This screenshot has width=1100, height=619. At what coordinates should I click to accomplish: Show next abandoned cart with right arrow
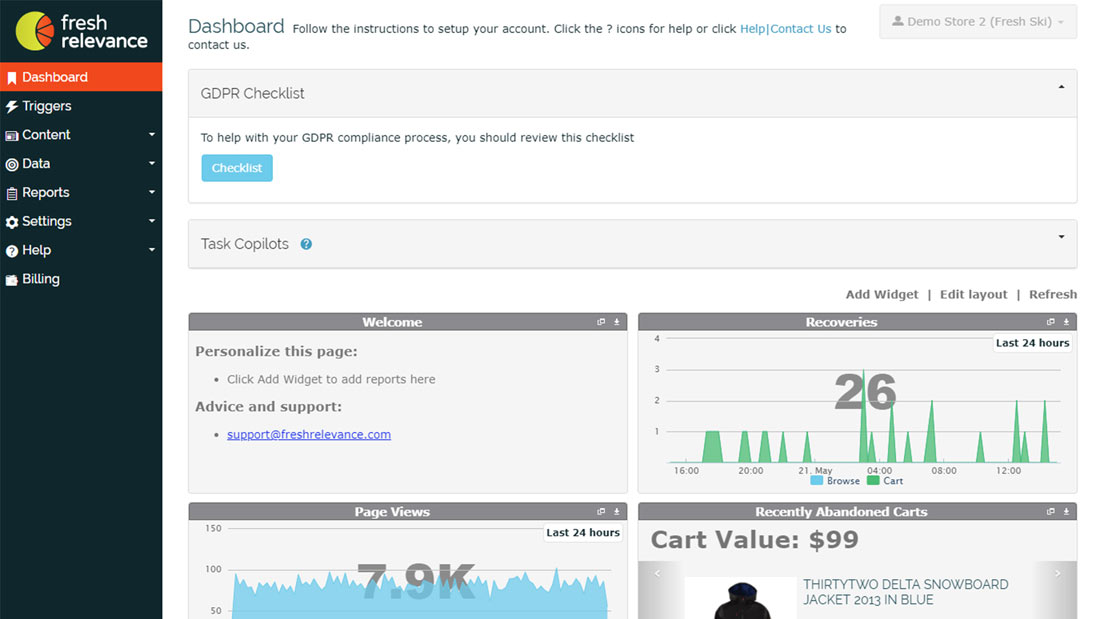click(x=1057, y=574)
